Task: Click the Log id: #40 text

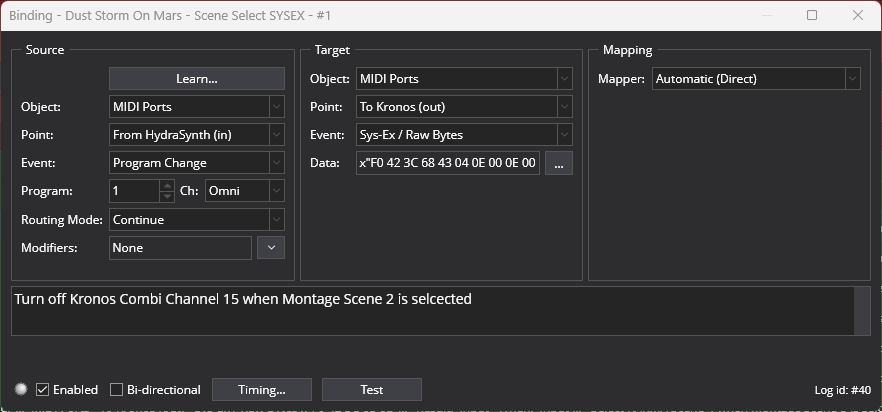Action: pos(843,390)
